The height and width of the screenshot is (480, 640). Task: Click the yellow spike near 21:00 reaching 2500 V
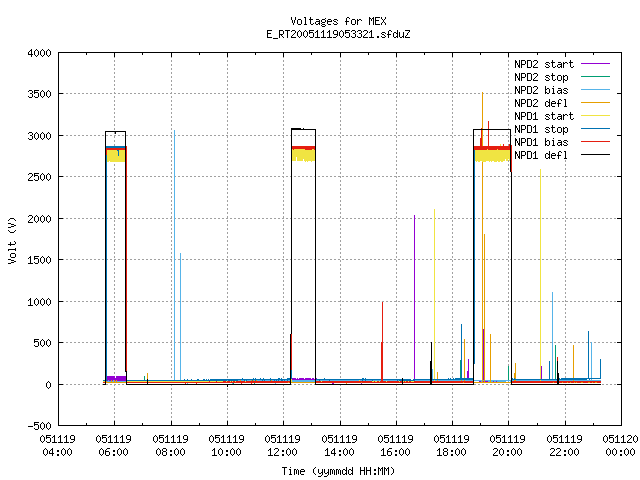tap(540, 273)
